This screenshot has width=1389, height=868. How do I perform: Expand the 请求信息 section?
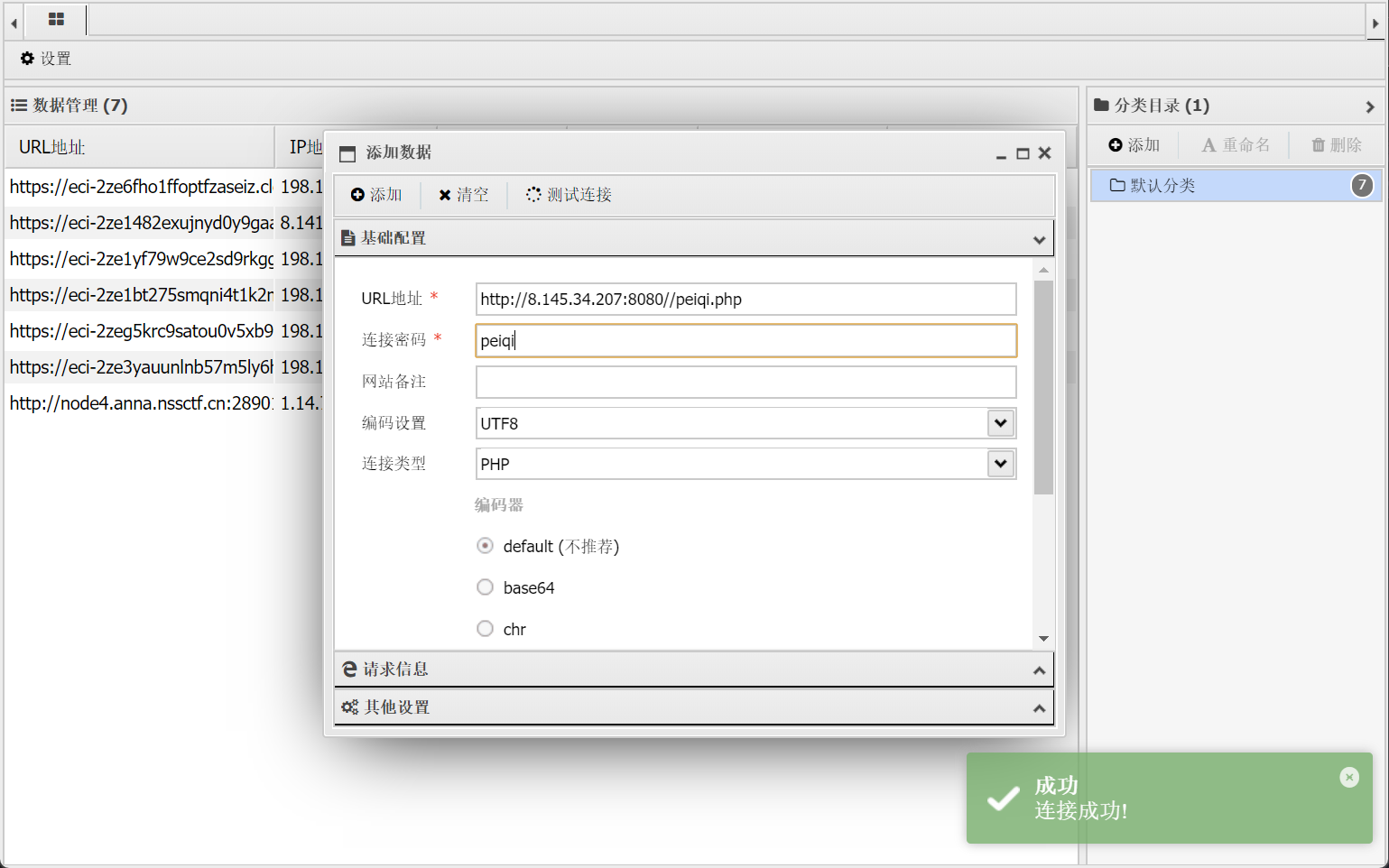693,669
